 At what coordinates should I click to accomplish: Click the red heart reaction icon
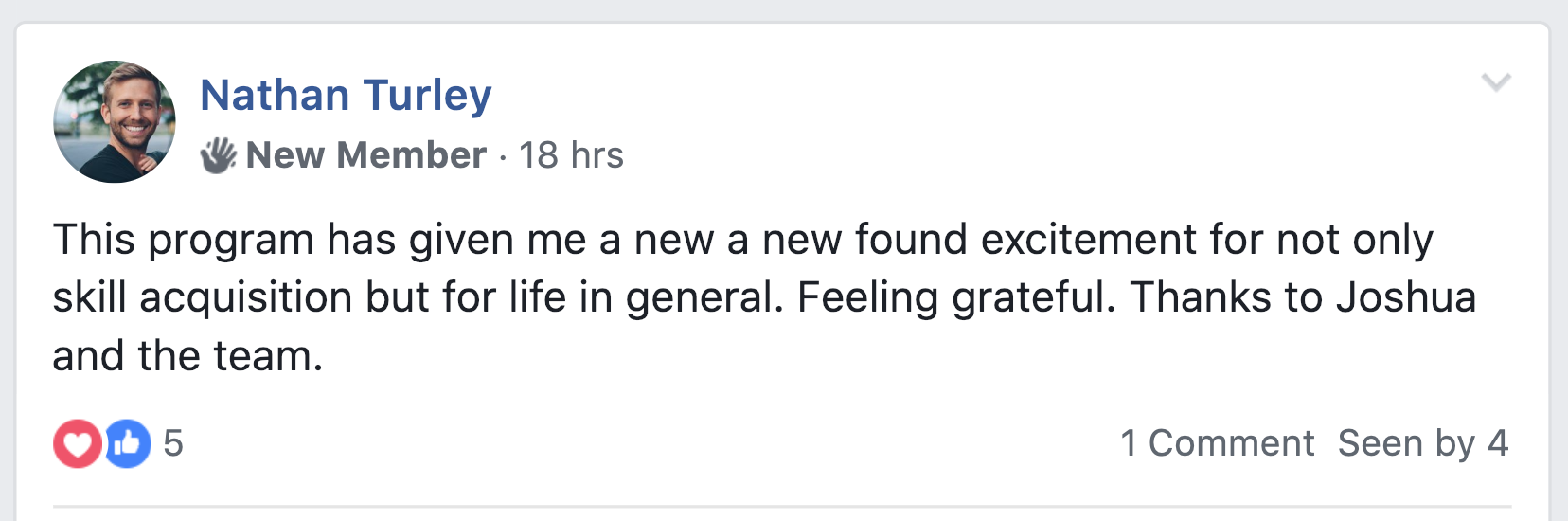(77, 443)
